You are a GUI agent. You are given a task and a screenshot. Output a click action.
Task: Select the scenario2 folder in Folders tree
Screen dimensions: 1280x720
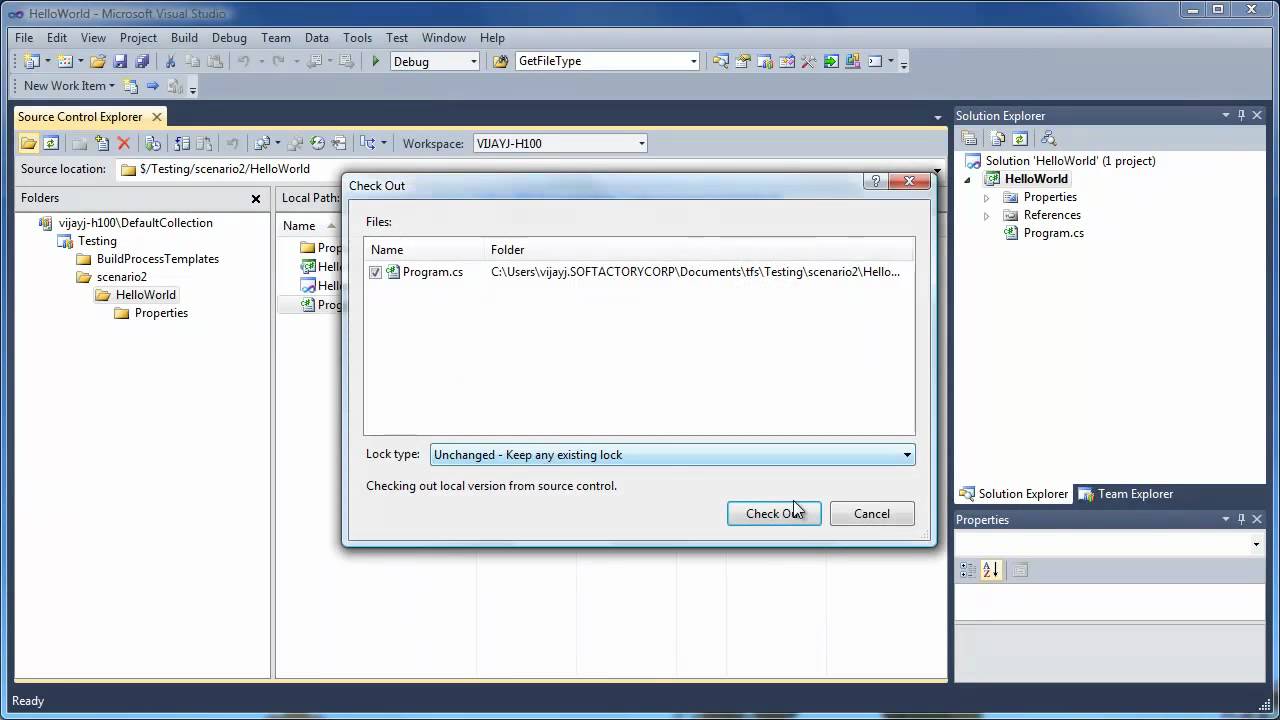tap(121, 277)
